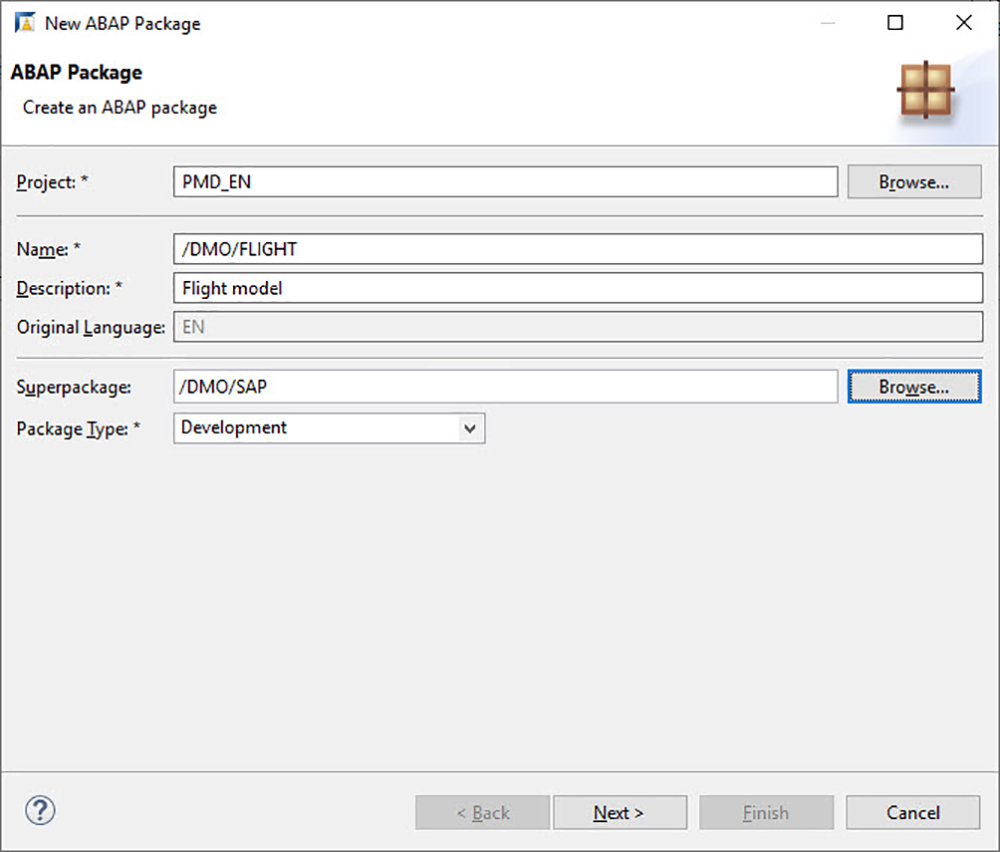This screenshot has width=1000, height=852.
Task: Cancel the package creation wizard
Action: [x=912, y=812]
